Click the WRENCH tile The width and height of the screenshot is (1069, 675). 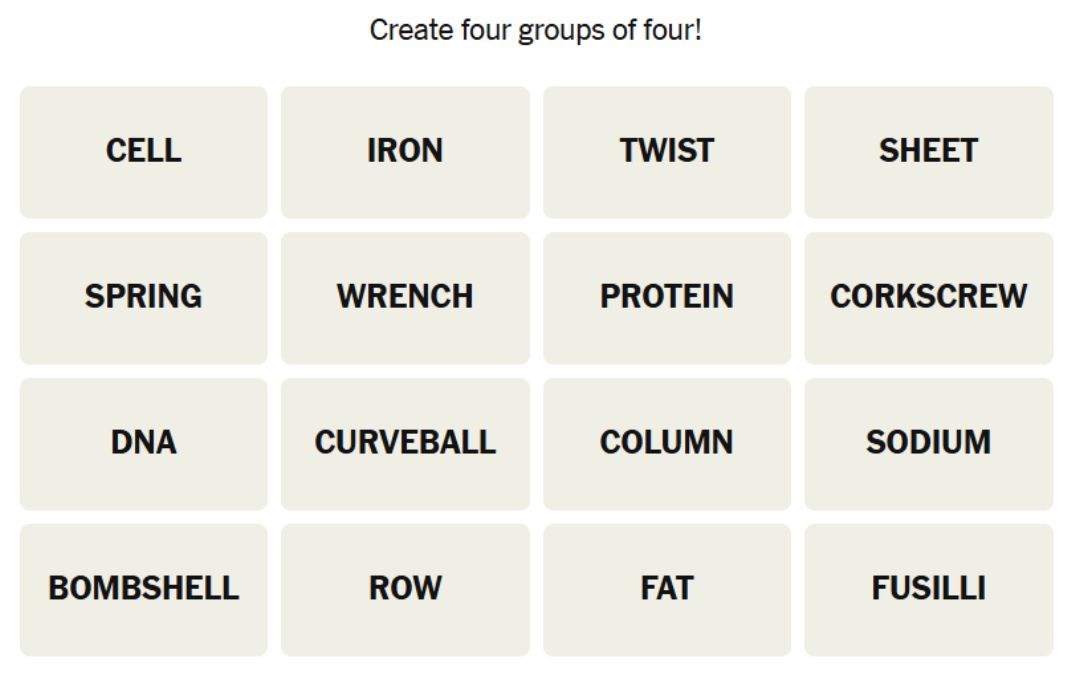pos(405,297)
